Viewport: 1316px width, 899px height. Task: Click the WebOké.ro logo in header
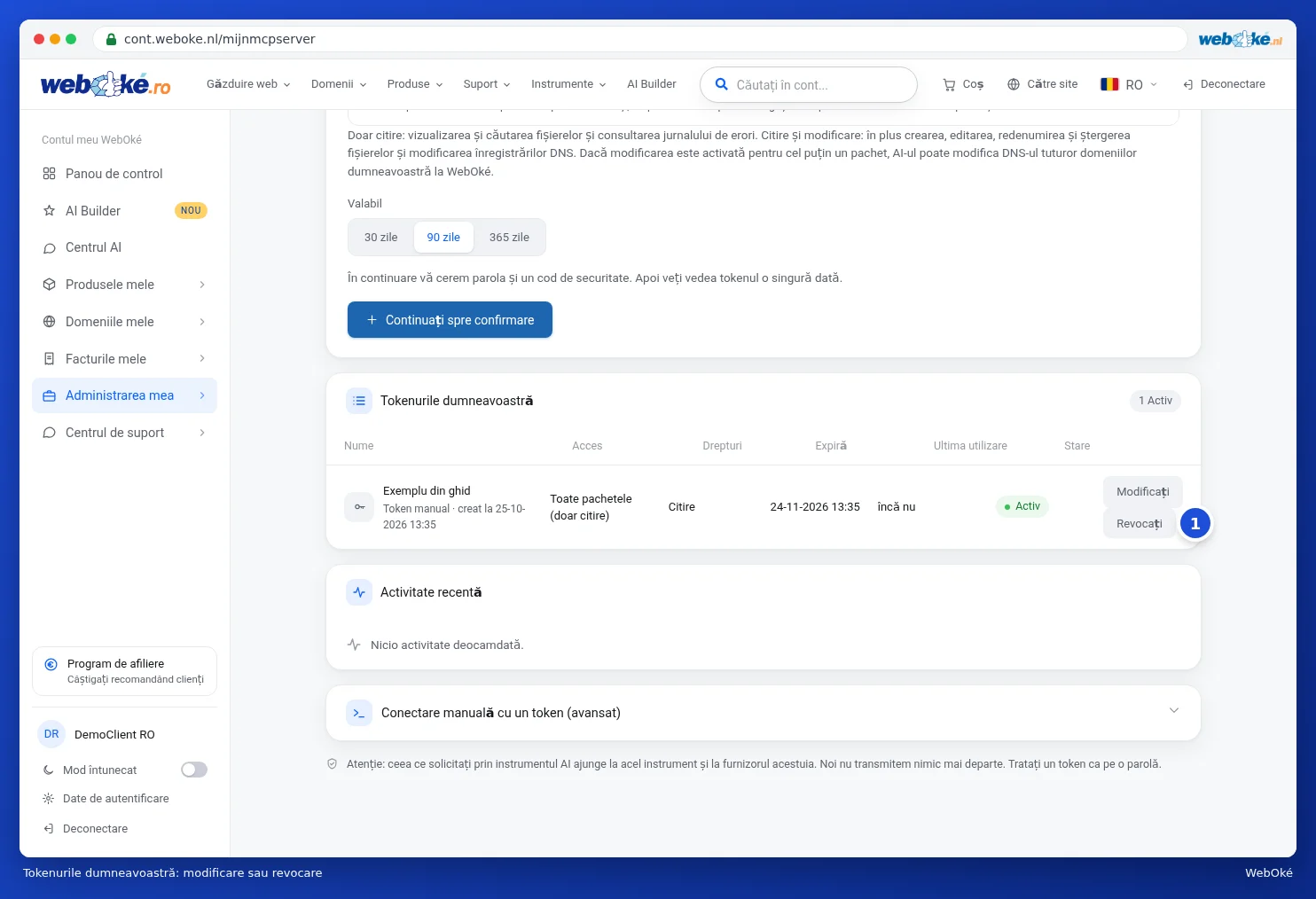(106, 84)
